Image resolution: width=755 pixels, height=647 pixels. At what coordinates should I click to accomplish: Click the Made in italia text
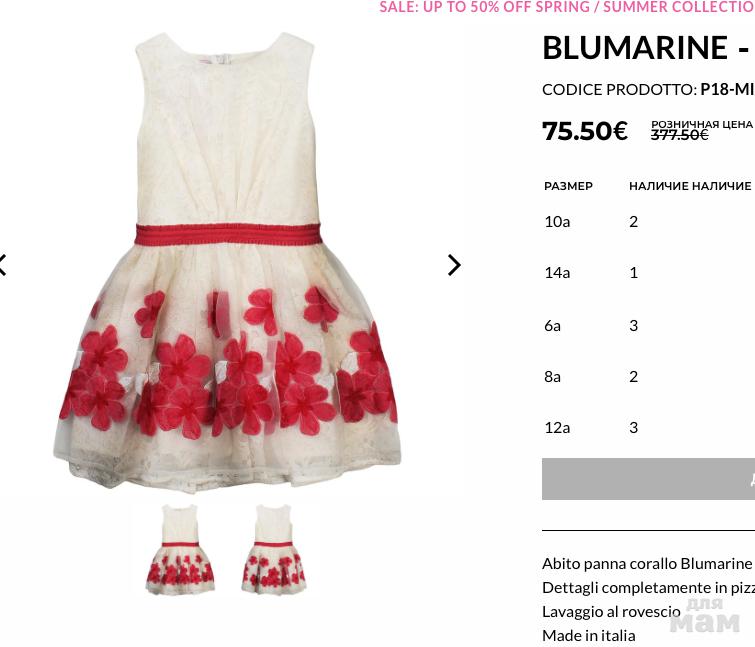[588, 636]
